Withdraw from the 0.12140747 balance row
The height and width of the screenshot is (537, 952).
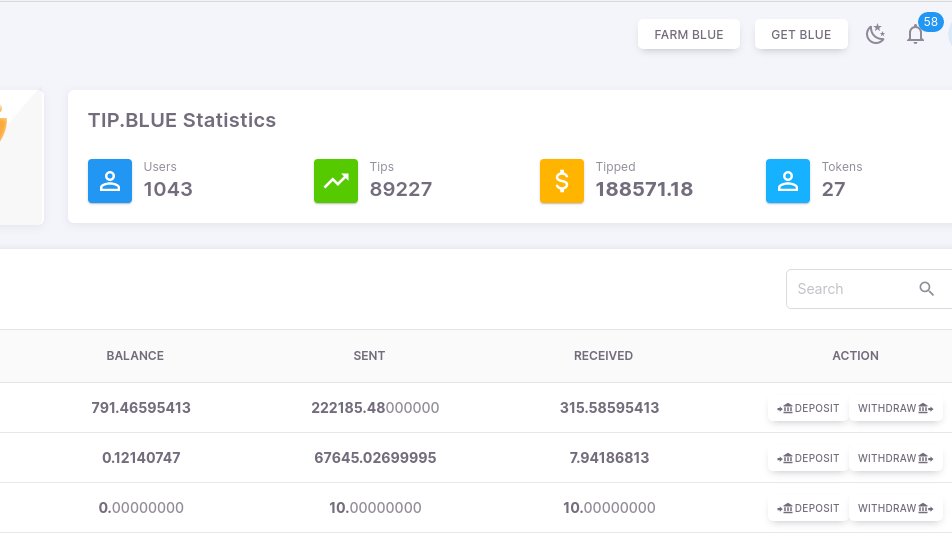click(896, 458)
